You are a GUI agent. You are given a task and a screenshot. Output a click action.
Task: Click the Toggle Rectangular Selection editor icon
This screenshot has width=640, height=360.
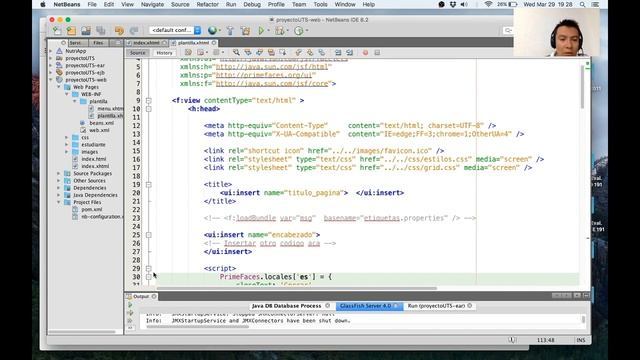tap(282, 53)
